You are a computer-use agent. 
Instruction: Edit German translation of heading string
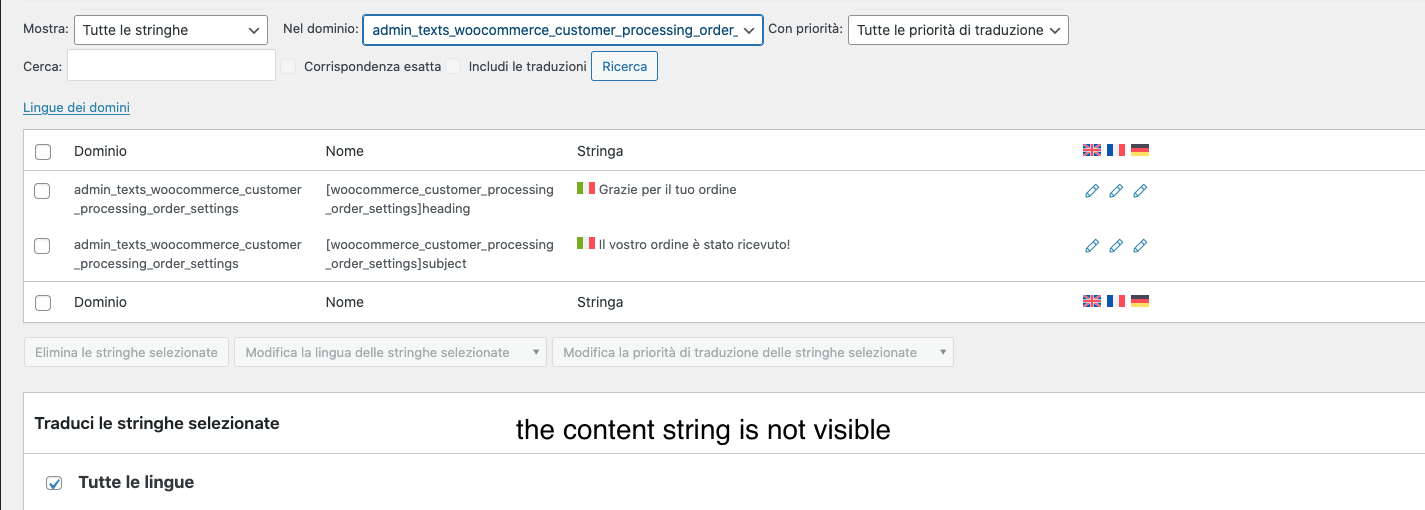1140,191
